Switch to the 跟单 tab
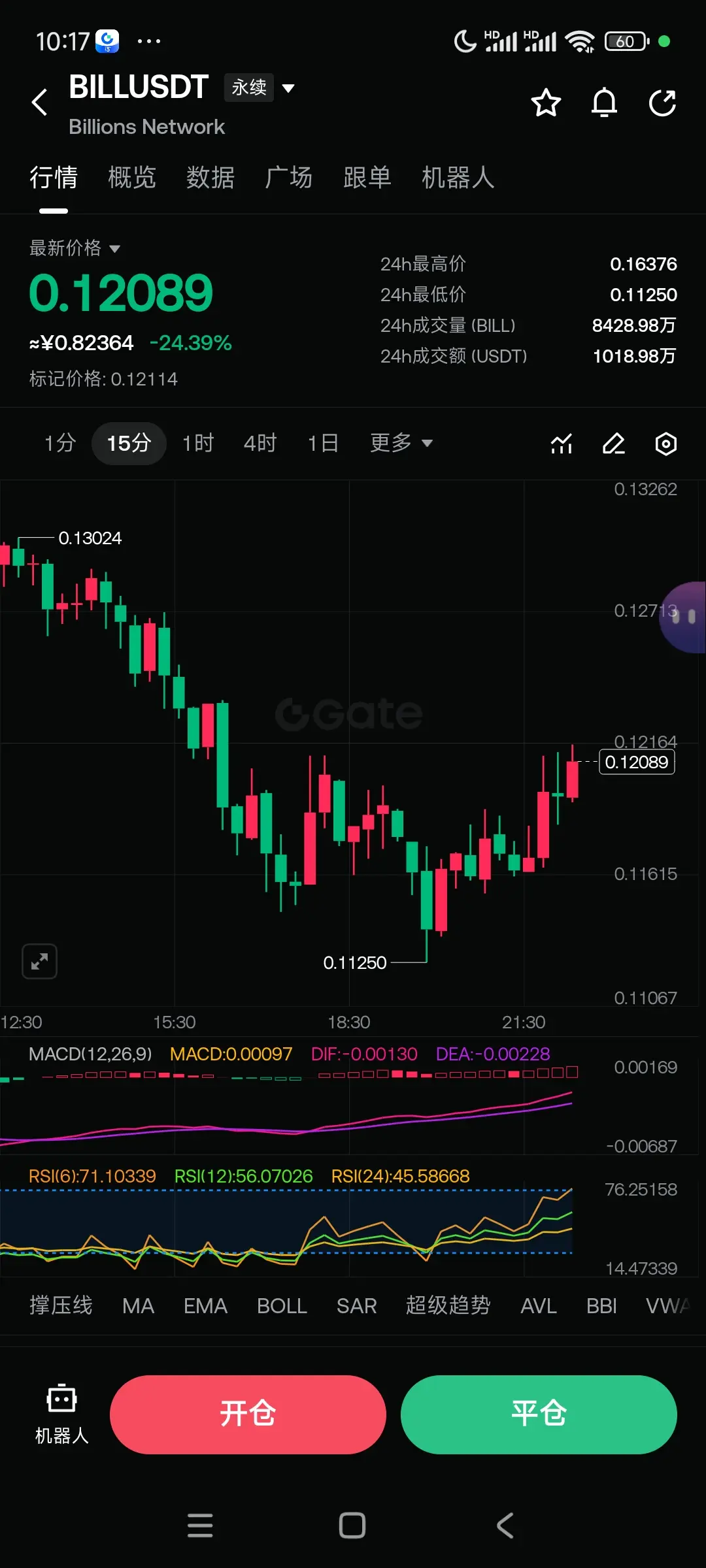This screenshot has height=1568, width=706. tap(367, 178)
